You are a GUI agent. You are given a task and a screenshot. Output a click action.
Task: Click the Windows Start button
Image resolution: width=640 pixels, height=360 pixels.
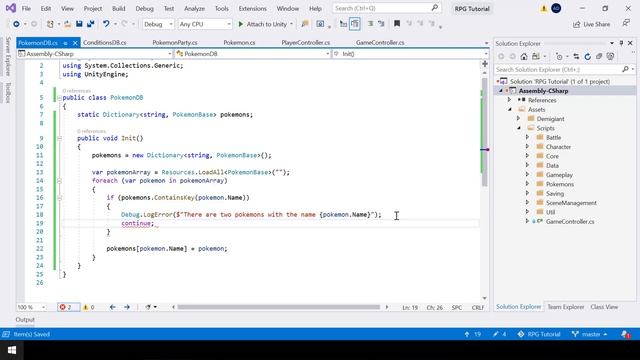pos(12,350)
